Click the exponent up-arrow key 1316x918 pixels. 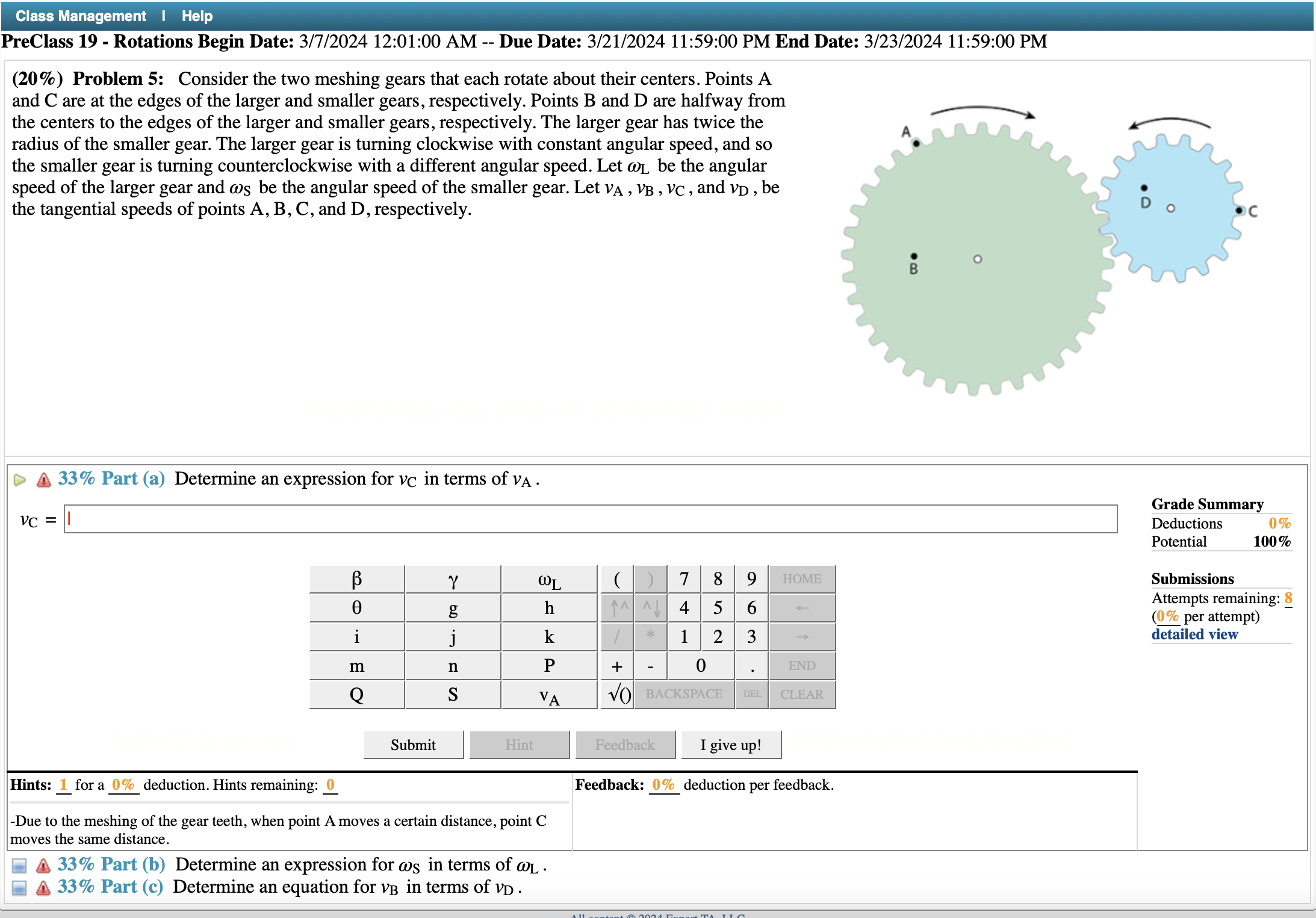(x=616, y=607)
